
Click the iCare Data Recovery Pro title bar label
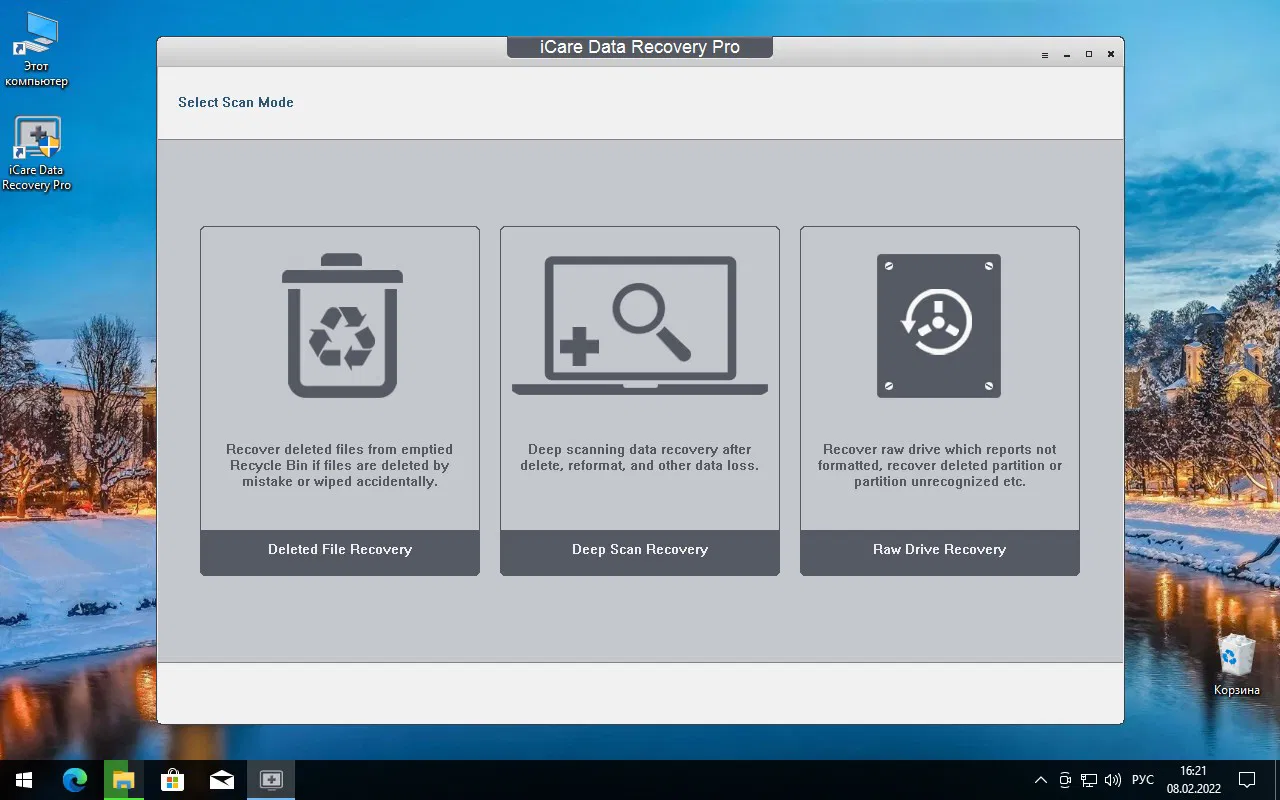pos(640,47)
